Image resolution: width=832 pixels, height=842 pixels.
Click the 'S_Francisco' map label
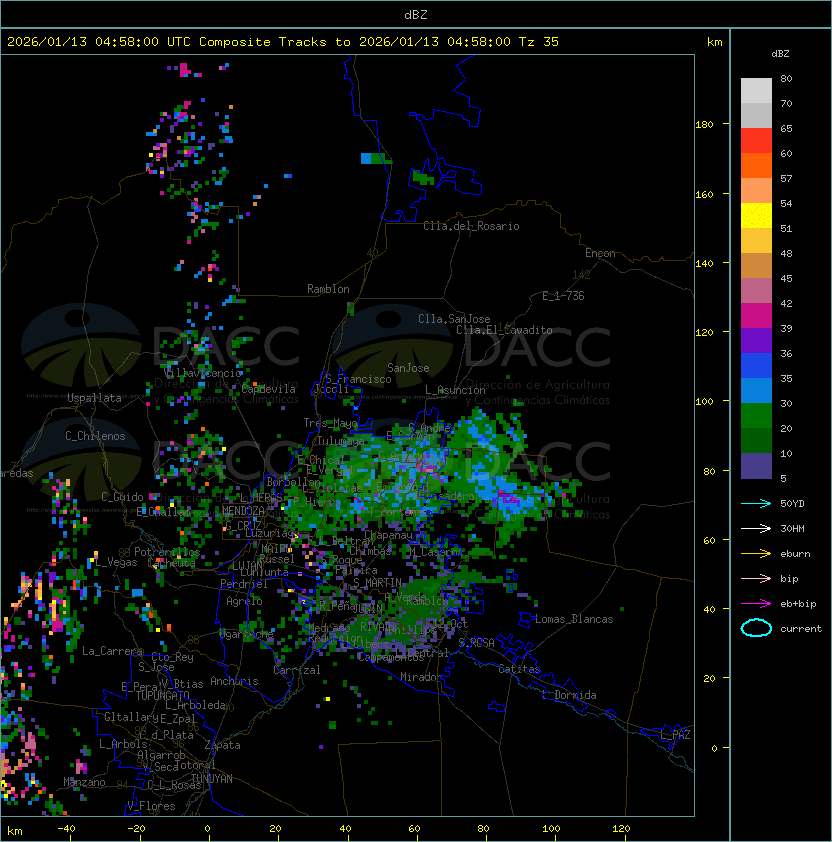[358, 379]
